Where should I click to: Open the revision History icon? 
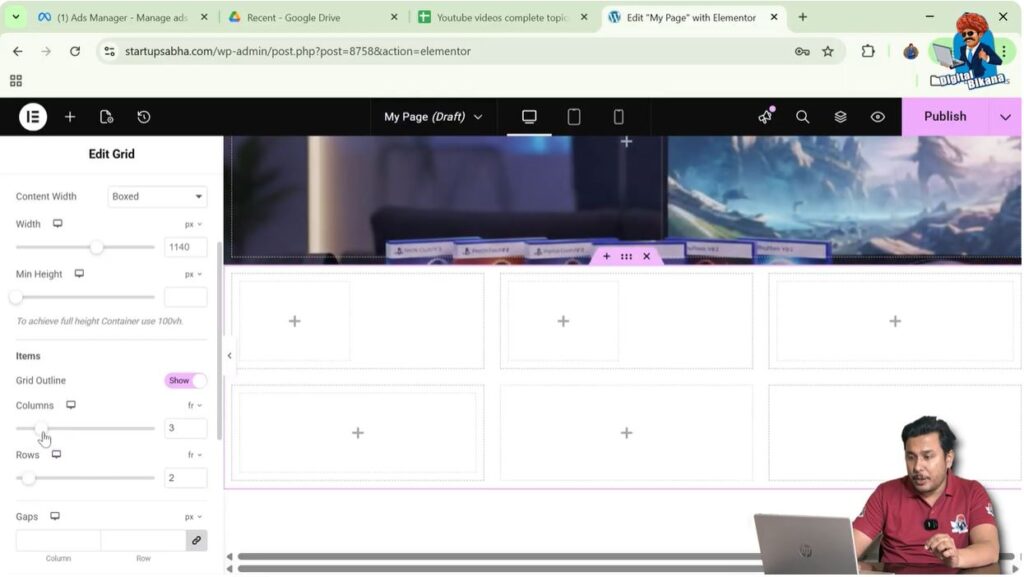[144, 117]
